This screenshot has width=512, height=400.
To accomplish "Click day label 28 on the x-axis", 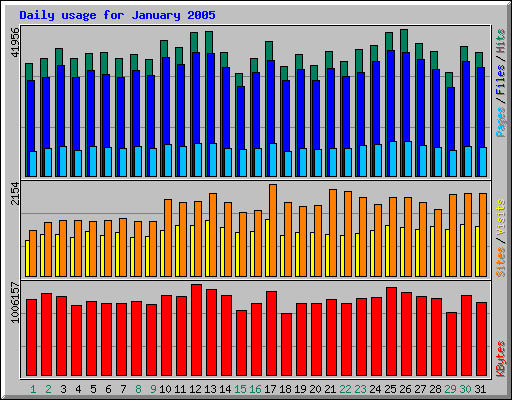I will (x=435, y=389).
